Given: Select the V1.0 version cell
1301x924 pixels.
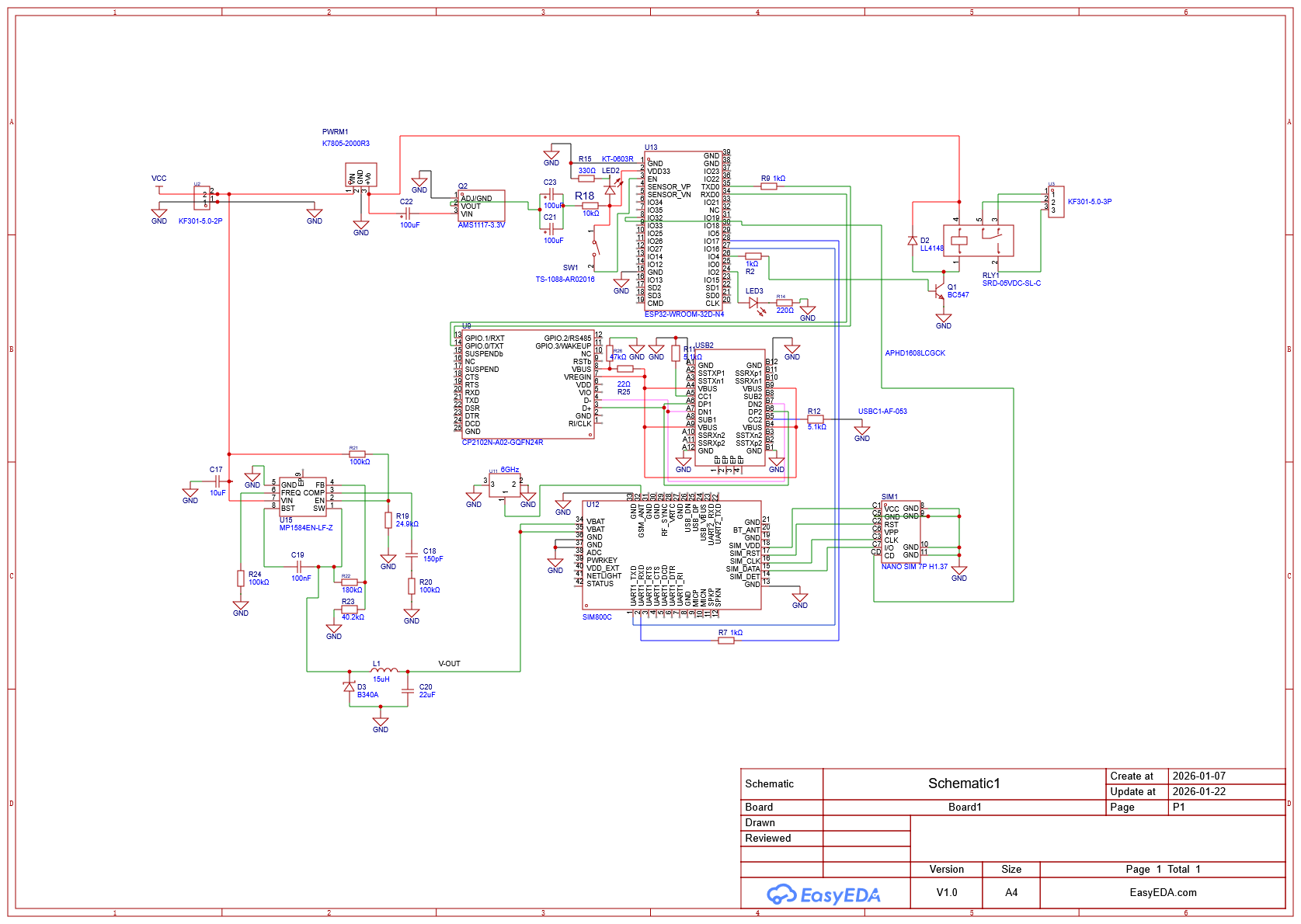Looking at the screenshot, I should tap(946, 892).
